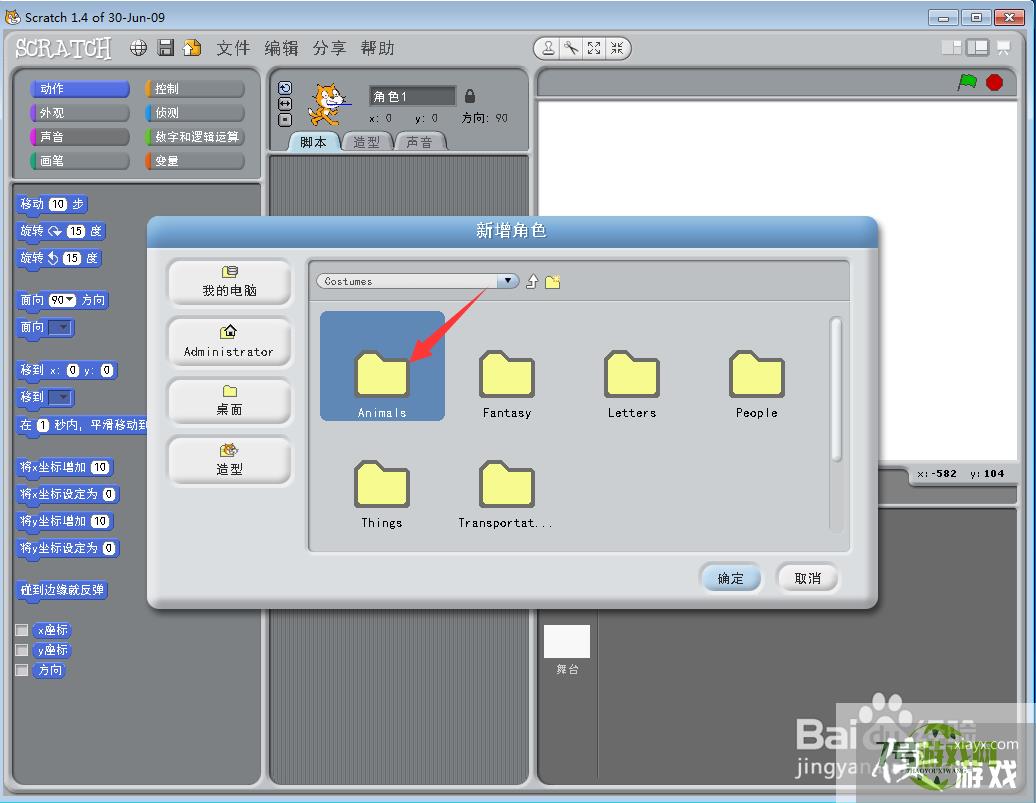Select the 画笔 block category
1036x803 pixels.
click(x=79, y=161)
